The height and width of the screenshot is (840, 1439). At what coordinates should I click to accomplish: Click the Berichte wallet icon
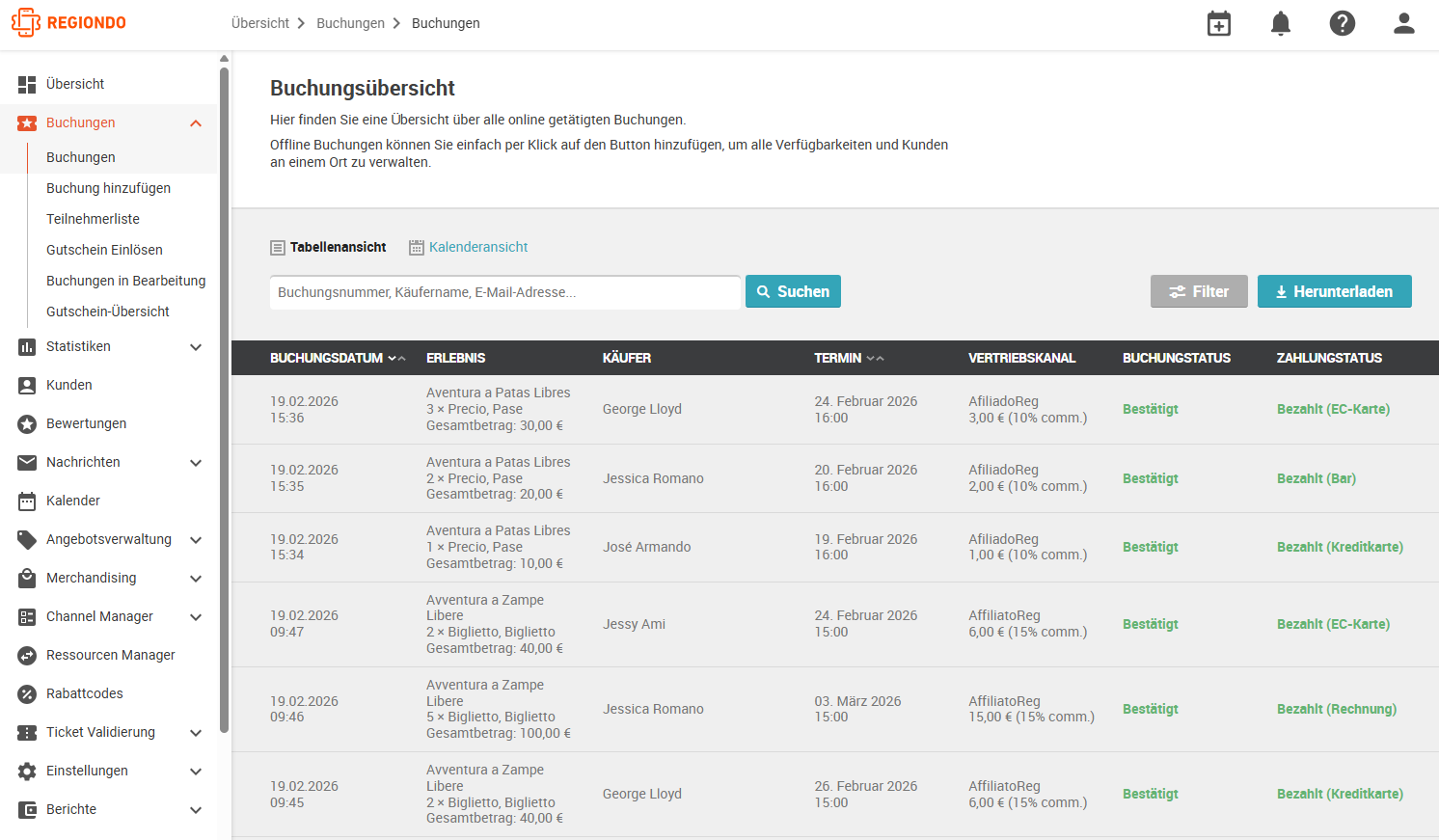[x=27, y=809]
